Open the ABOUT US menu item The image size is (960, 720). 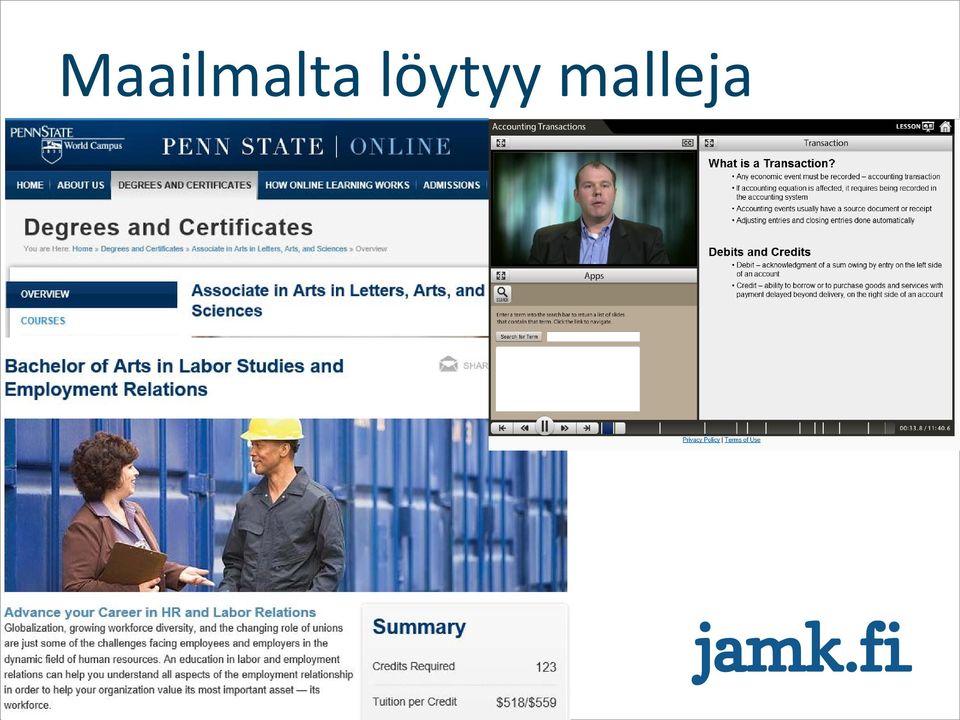click(81, 185)
